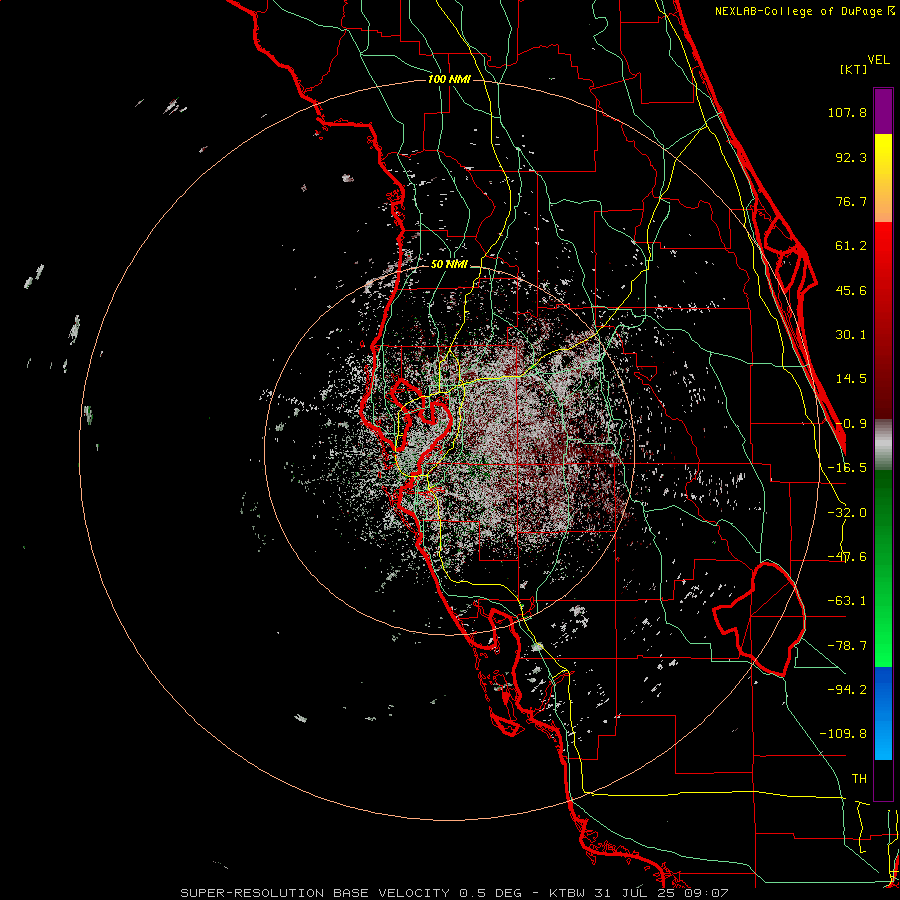This screenshot has width=900, height=900.
Task: Select the -94.2 velocity scale label
Action: pyautogui.click(x=847, y=689)
